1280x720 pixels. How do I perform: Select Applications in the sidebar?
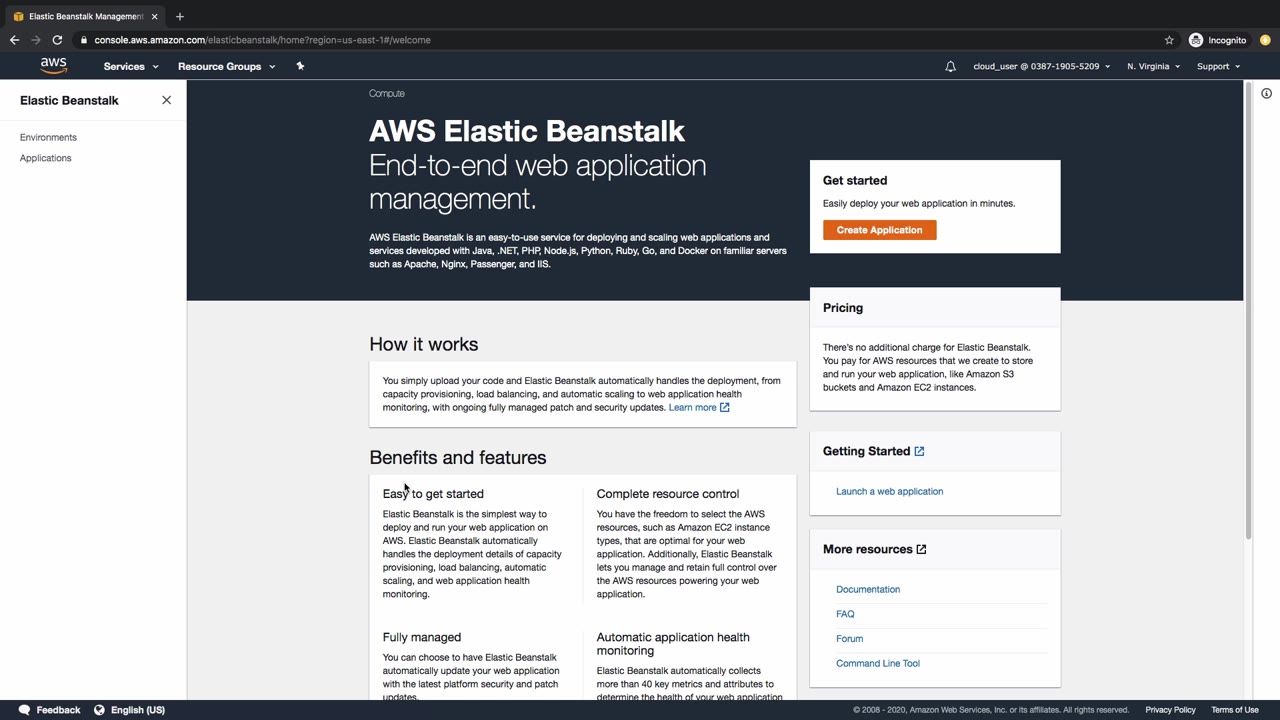(x=46, y=158)
